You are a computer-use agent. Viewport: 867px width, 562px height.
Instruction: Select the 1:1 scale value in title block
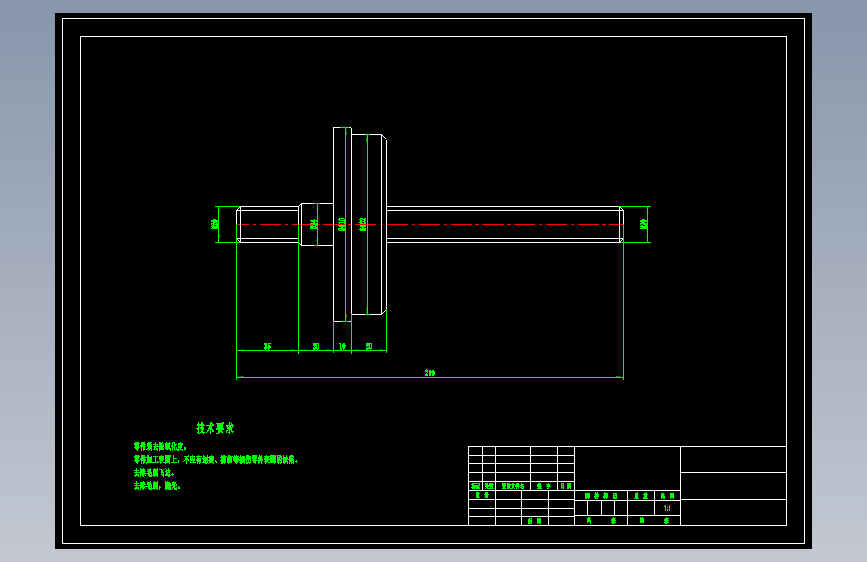[667, 508]
